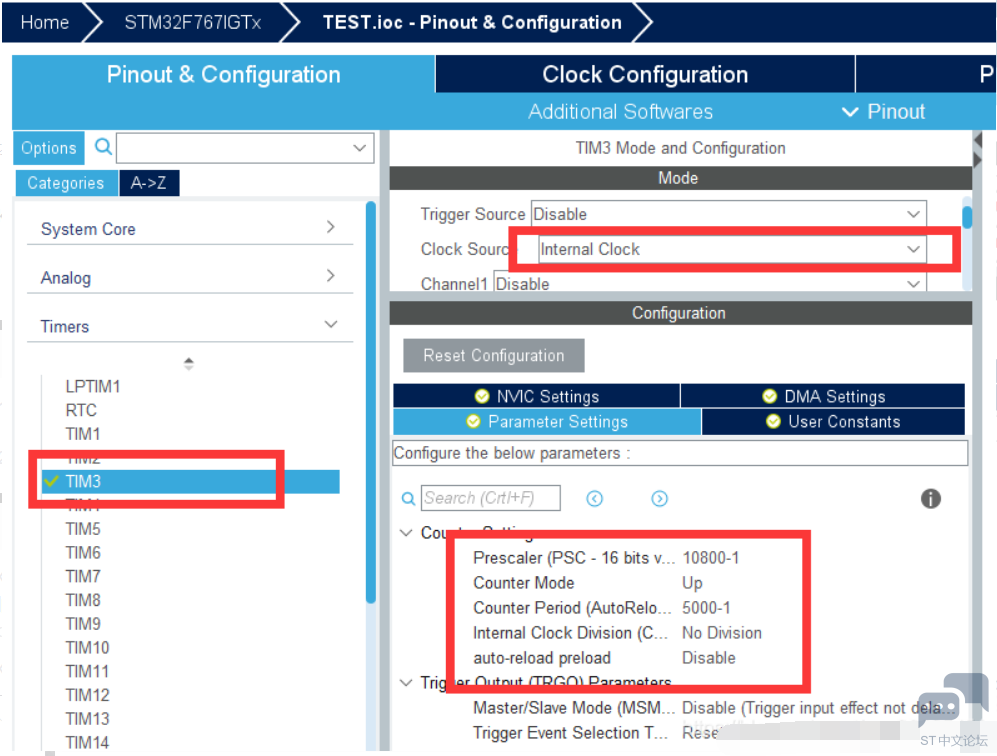This screenshot has height=756, width=997.
Task: Switch to the Clock Configuration tab
Action: tap(645, 74)
